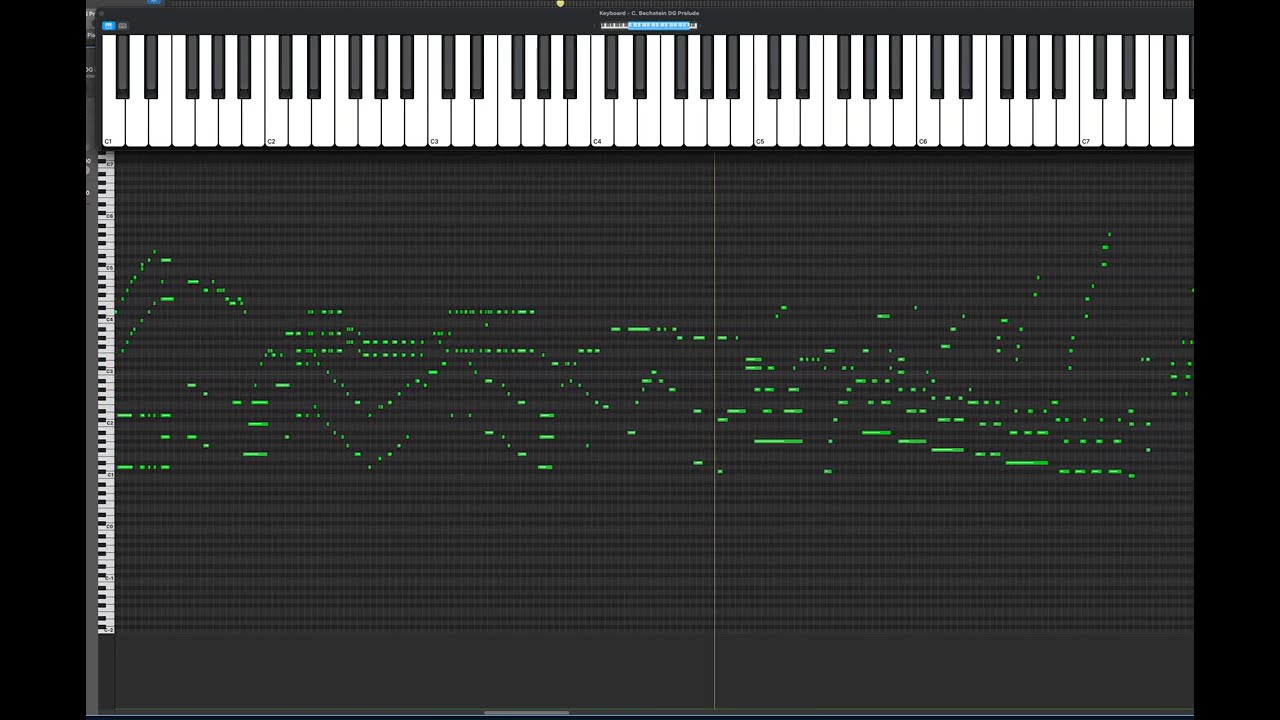Click C0 on the piano roll's vertical keyboard

107,527
